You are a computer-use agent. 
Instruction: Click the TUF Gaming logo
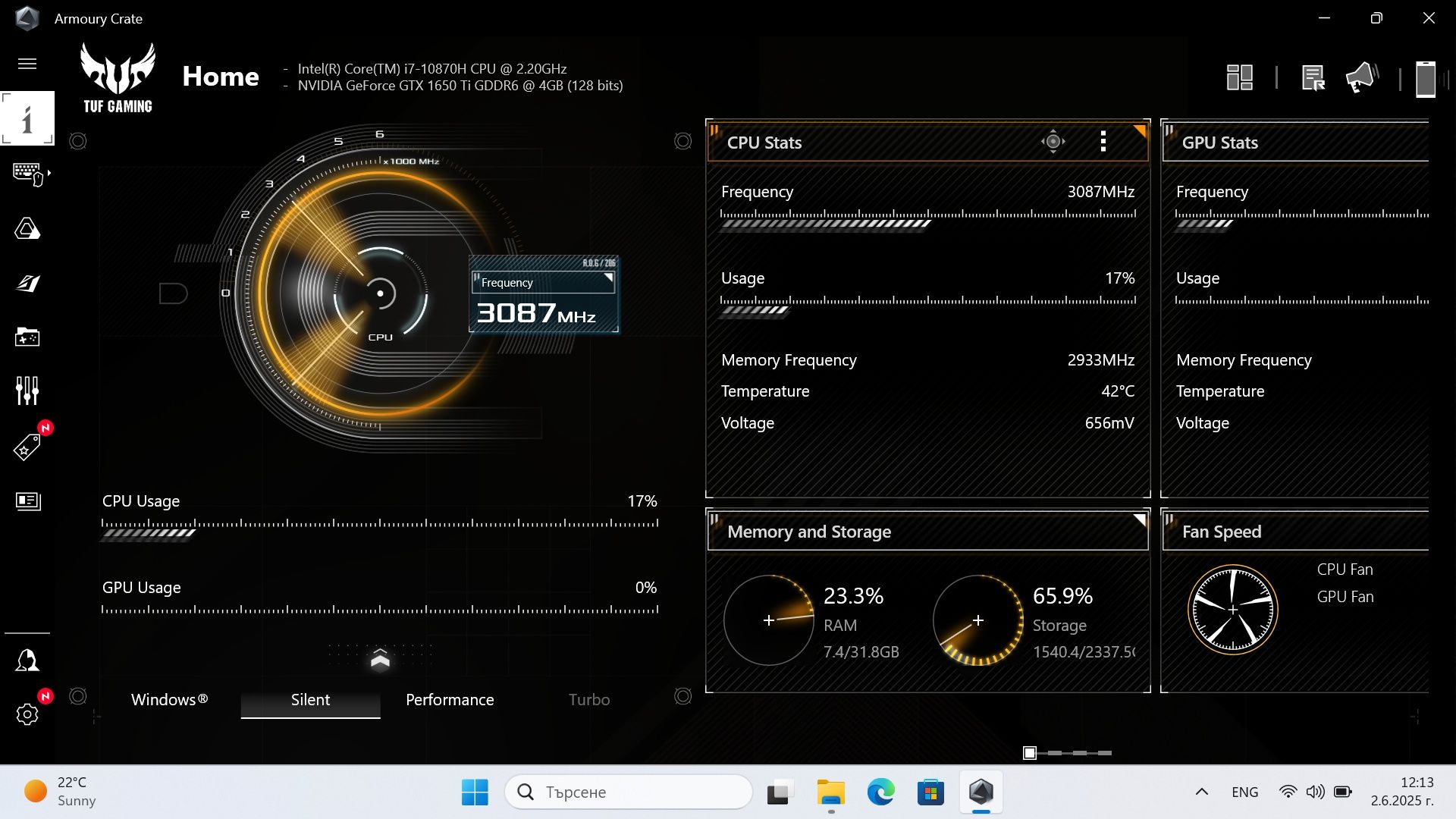point(118,78)
